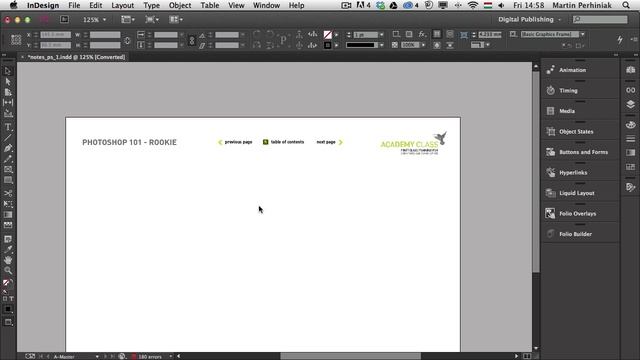
Task: Select the Direct Selection tool
Action: [8, 82]
